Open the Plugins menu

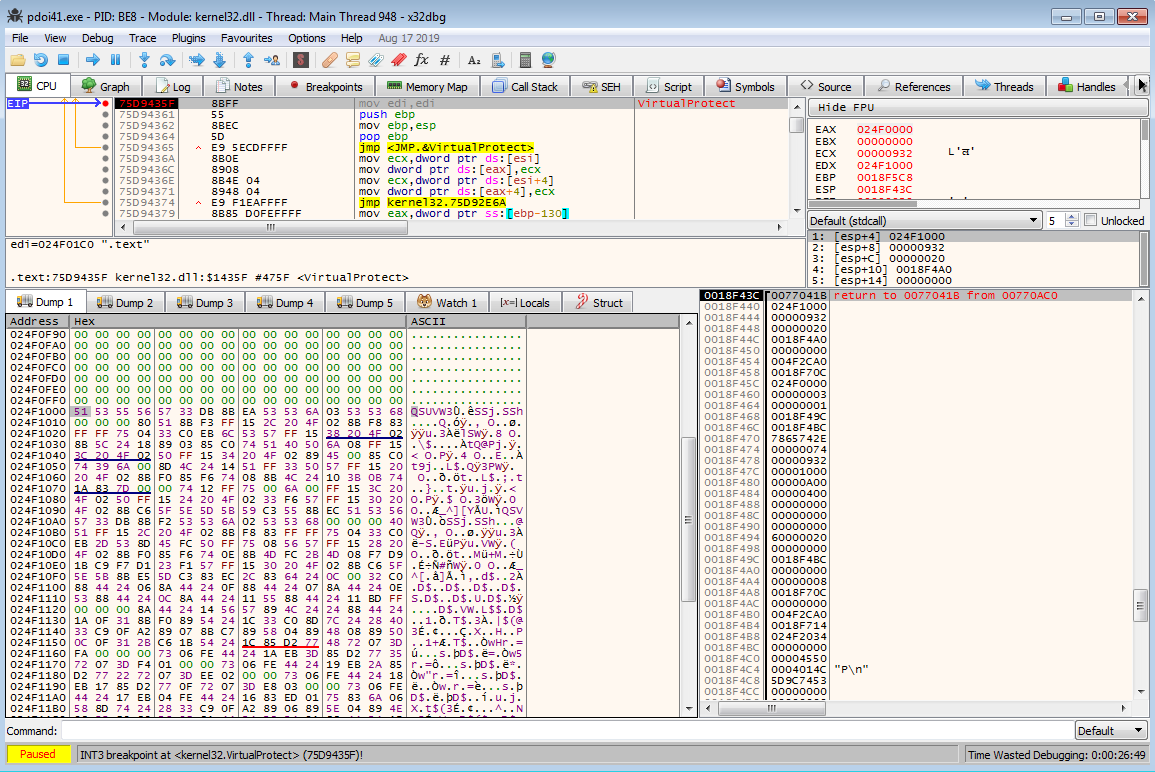coord(188,38)
